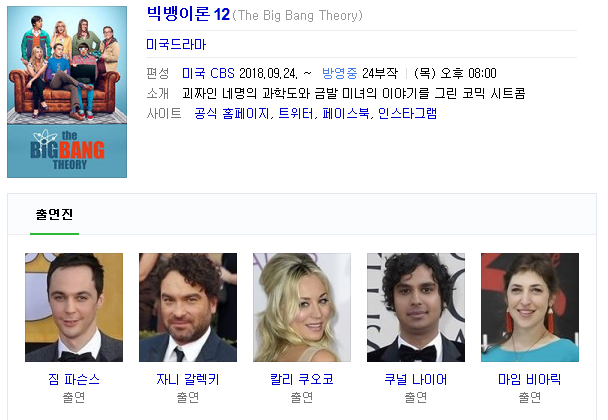Open the 빅뱅이론 12 title link
This screenshot has width=608, height=420.
[188, 14]
